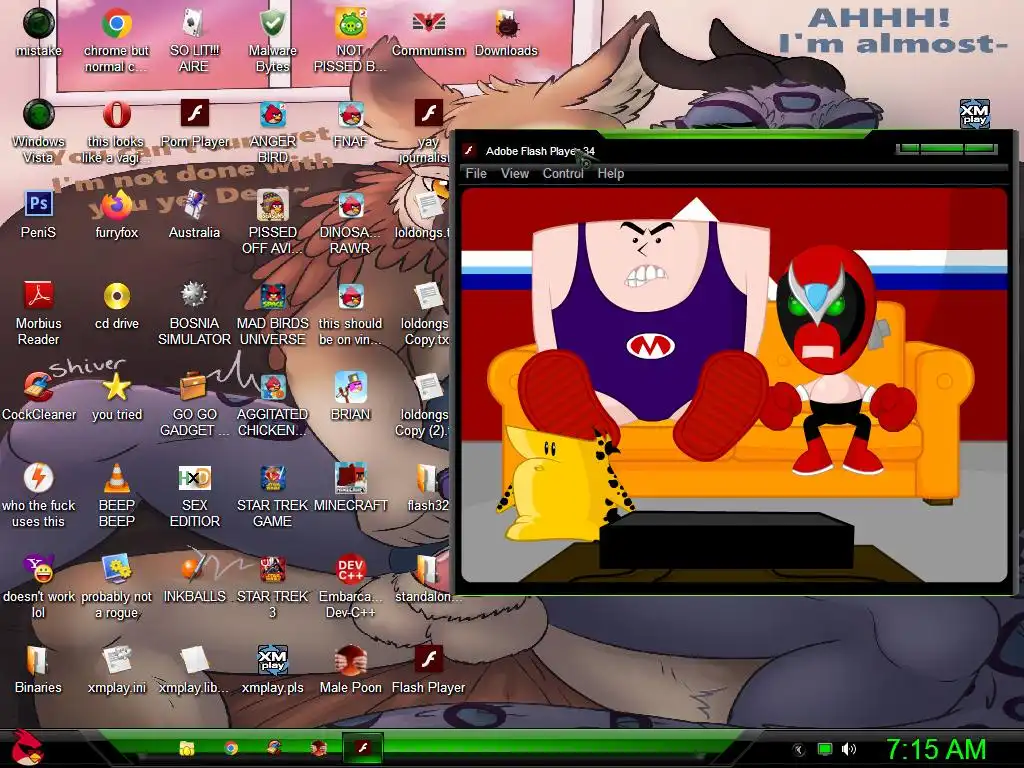Open the Flash Player desktop icon in bottom row
This screenshot has height=768, width=1024.
click(428, 669)
